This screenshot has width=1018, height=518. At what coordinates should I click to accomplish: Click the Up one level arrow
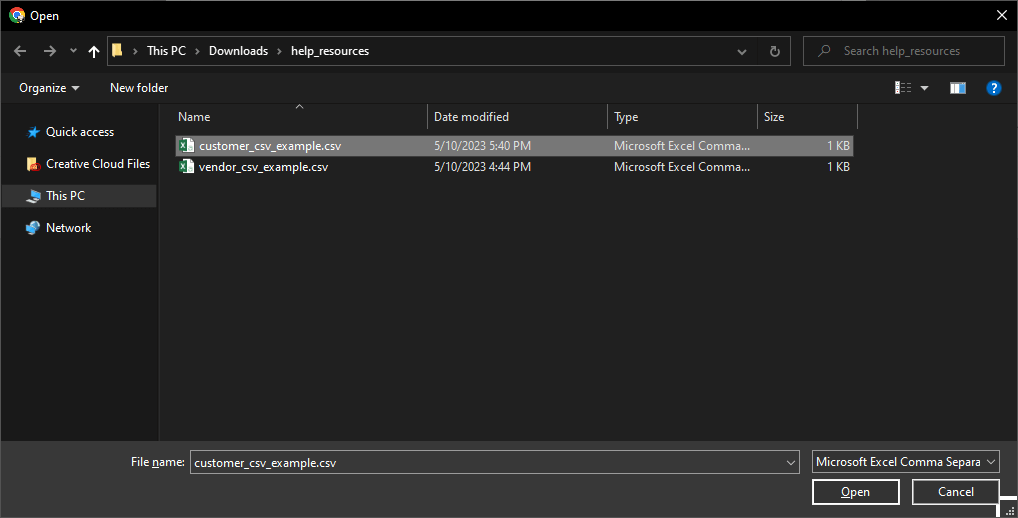pos(94,51)
